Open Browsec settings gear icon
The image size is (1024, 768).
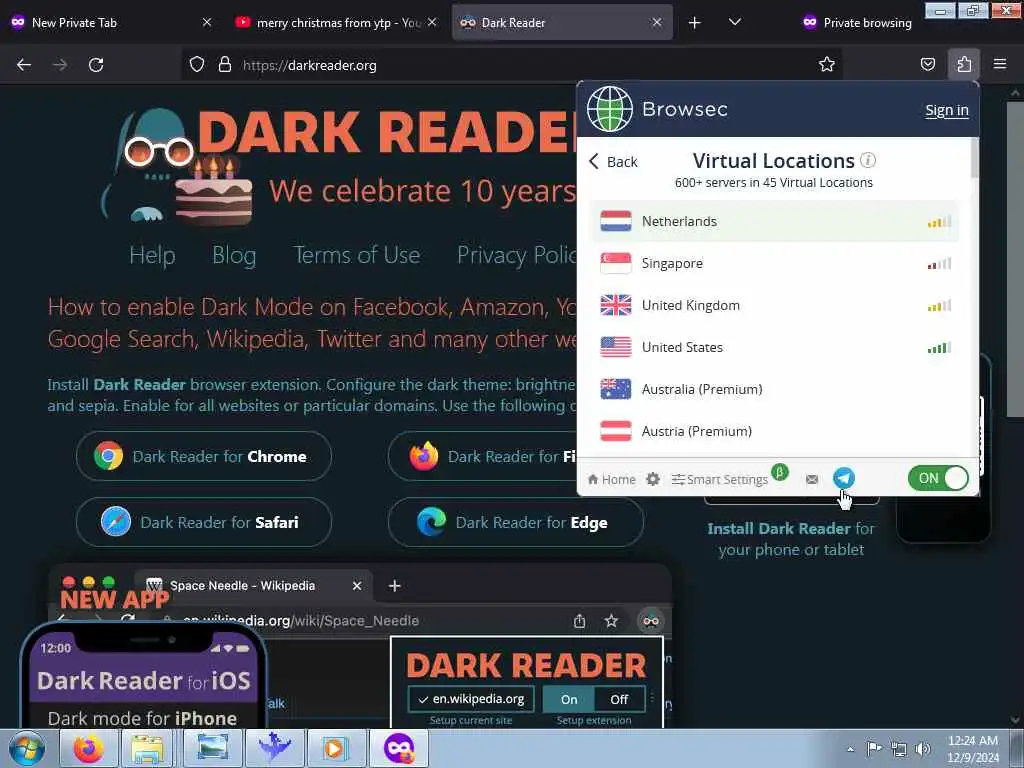[x=652, y=479]
